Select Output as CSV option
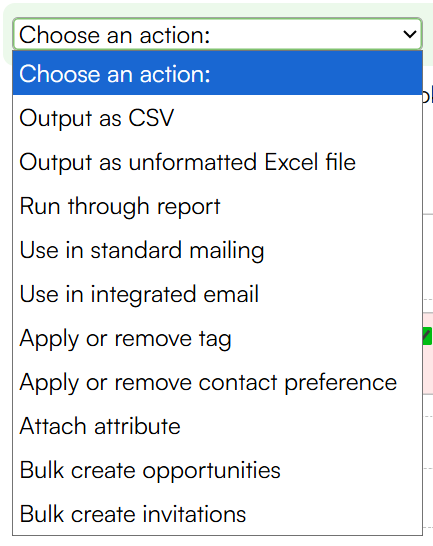 point(217,118)
